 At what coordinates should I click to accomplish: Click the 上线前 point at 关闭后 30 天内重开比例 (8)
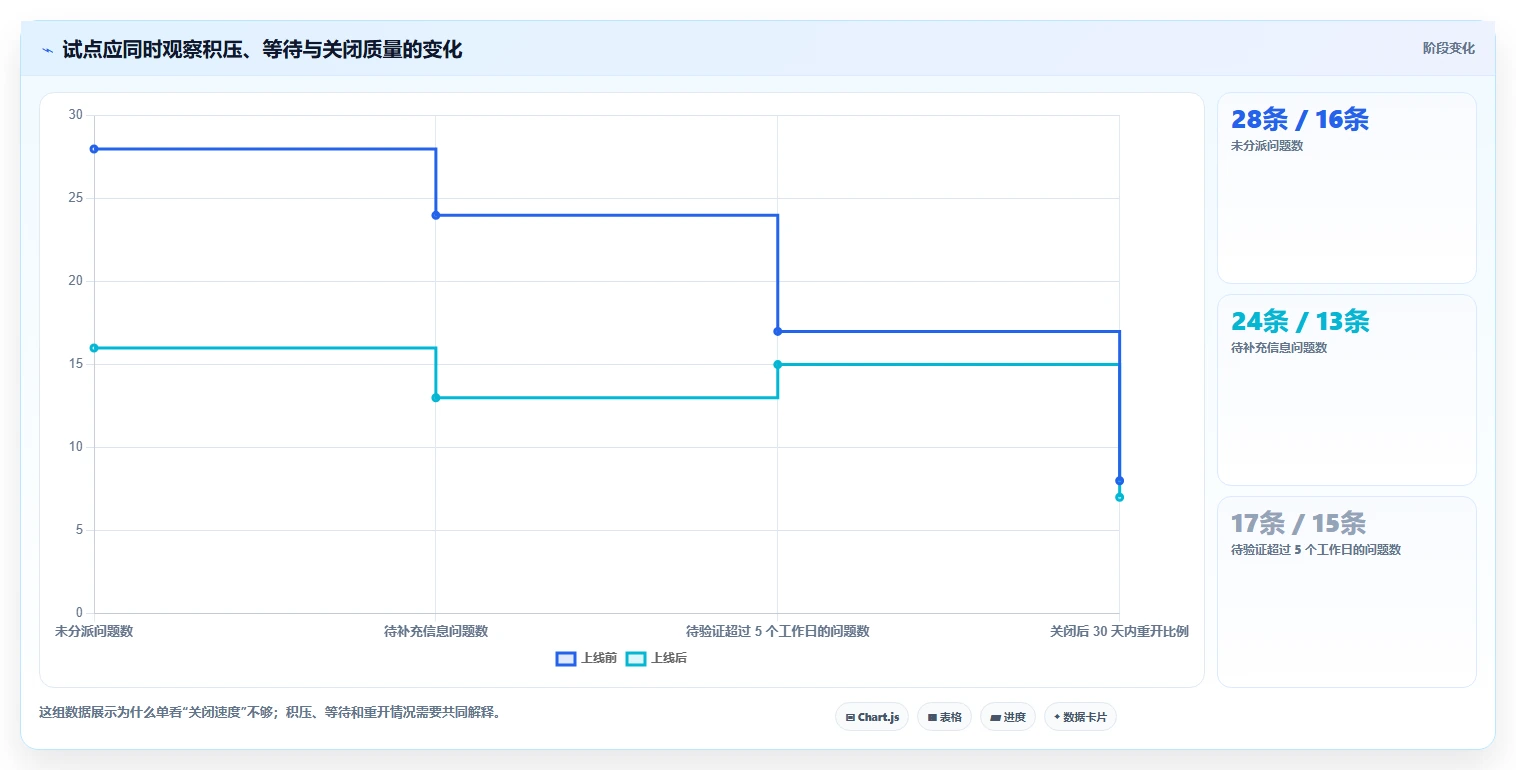coord(1120,481)
